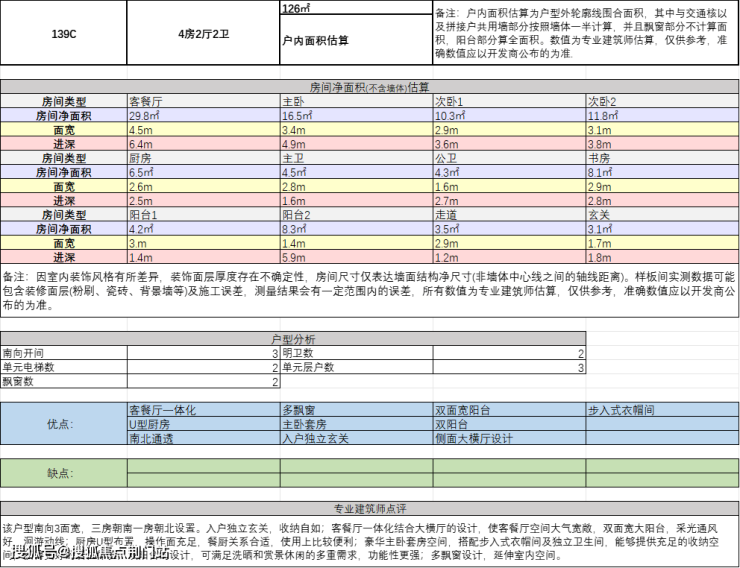Click the 4房2厅2卫 cell

pyautogui.click(x=203, y=33)
